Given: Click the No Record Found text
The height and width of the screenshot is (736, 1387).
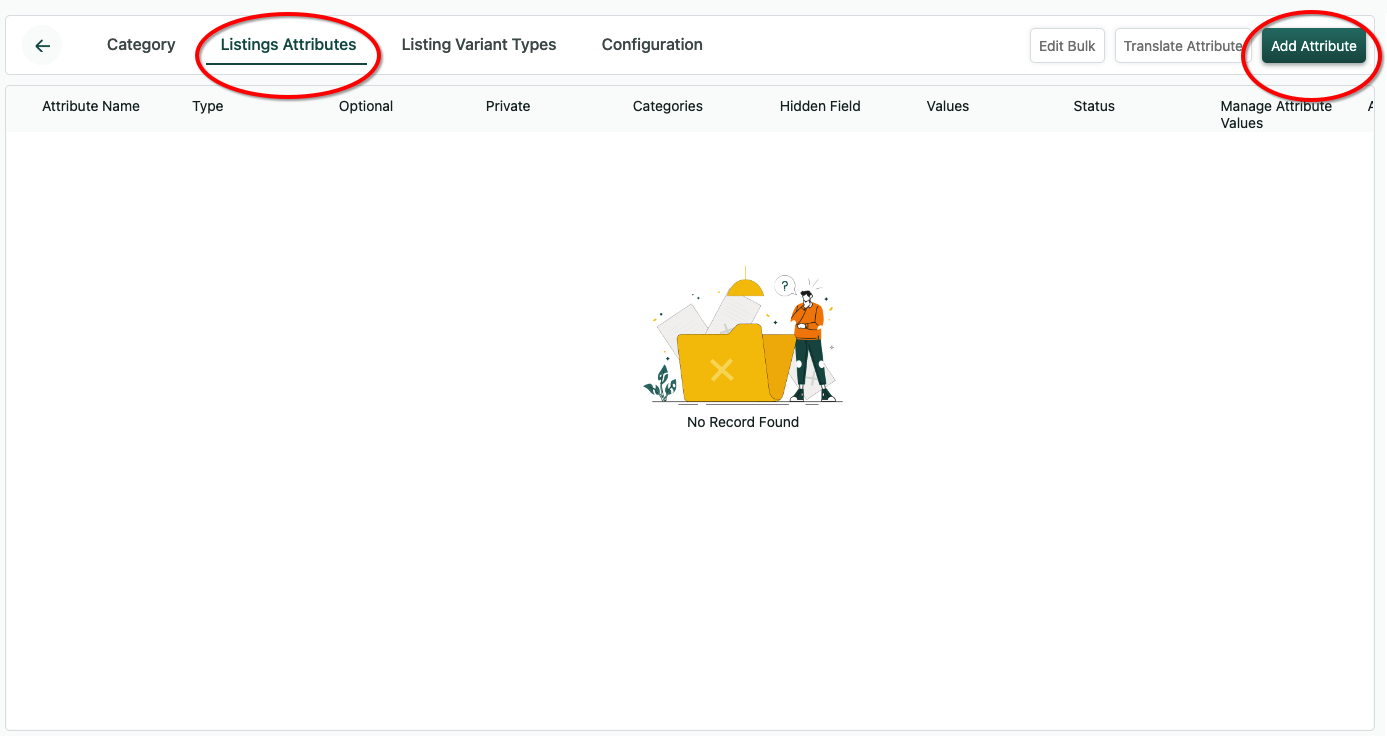Looking at the screenshot, I should [x=743, y=422].
